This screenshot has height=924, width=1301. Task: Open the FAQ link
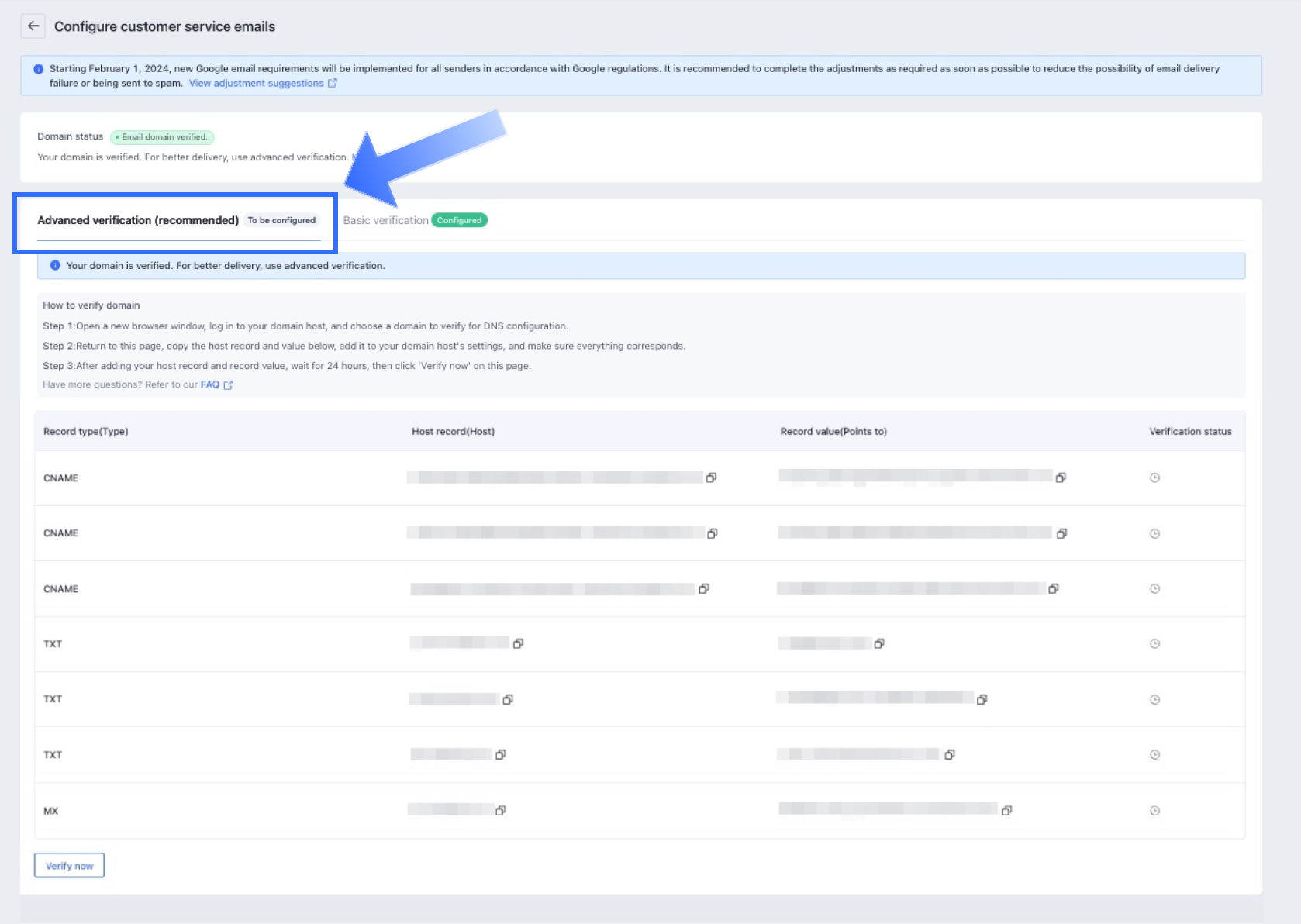[x=210, y=384]
